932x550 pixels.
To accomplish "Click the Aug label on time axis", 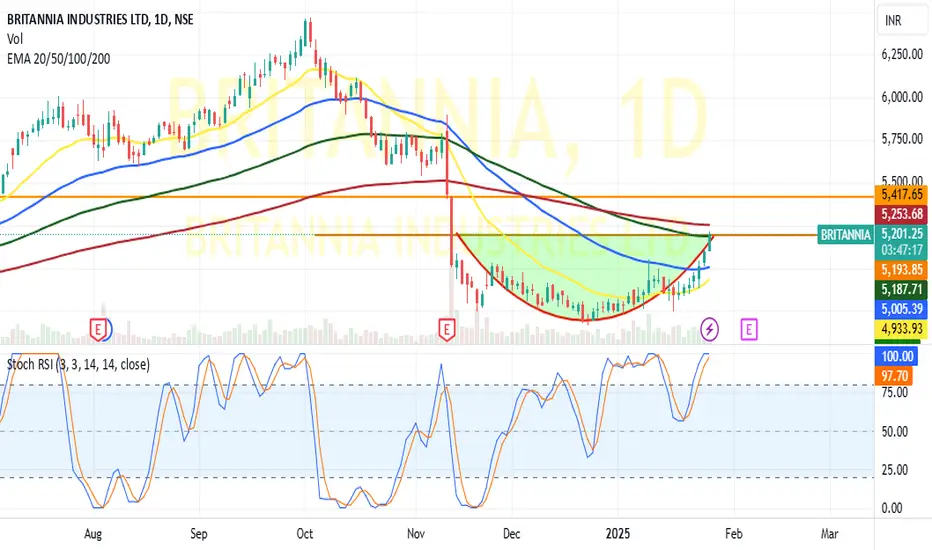I will coord(93,534).
